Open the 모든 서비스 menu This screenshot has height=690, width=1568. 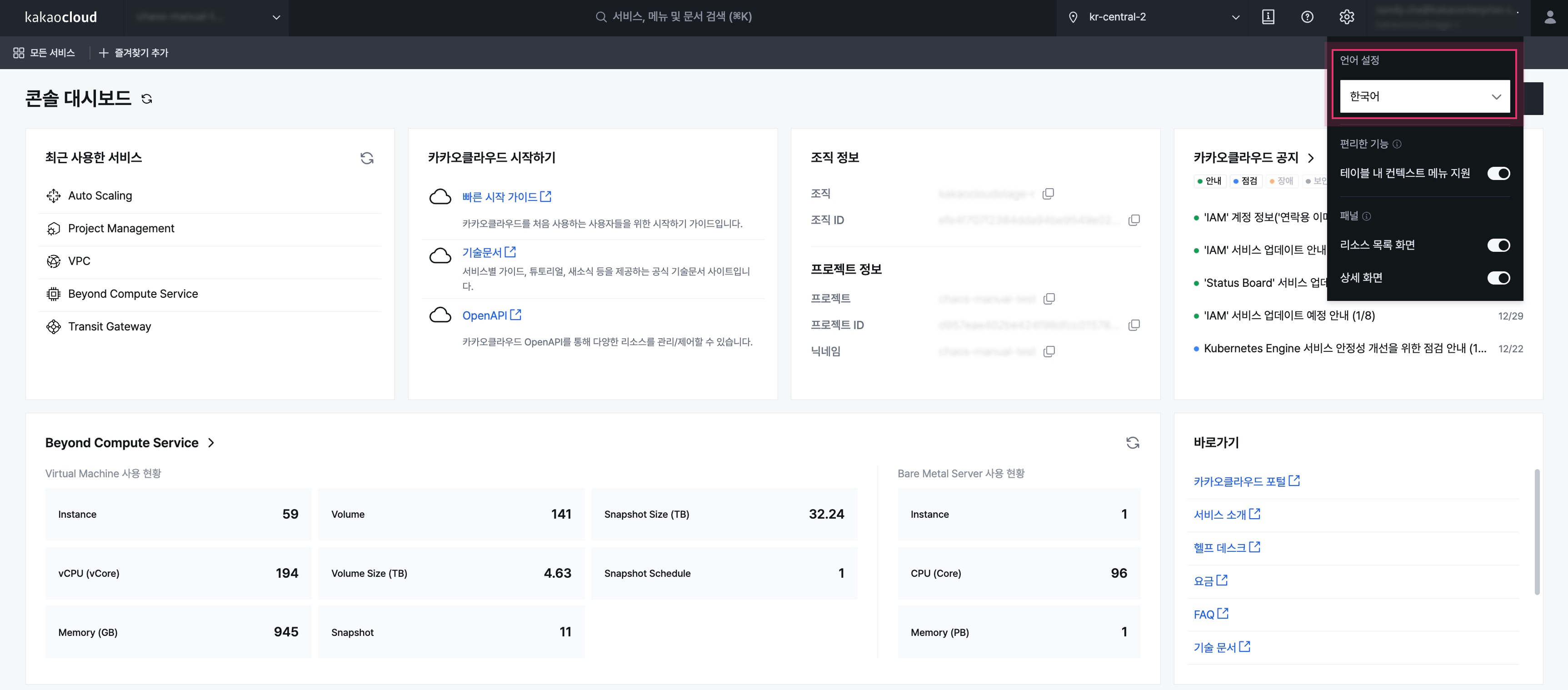click(44, 53)
